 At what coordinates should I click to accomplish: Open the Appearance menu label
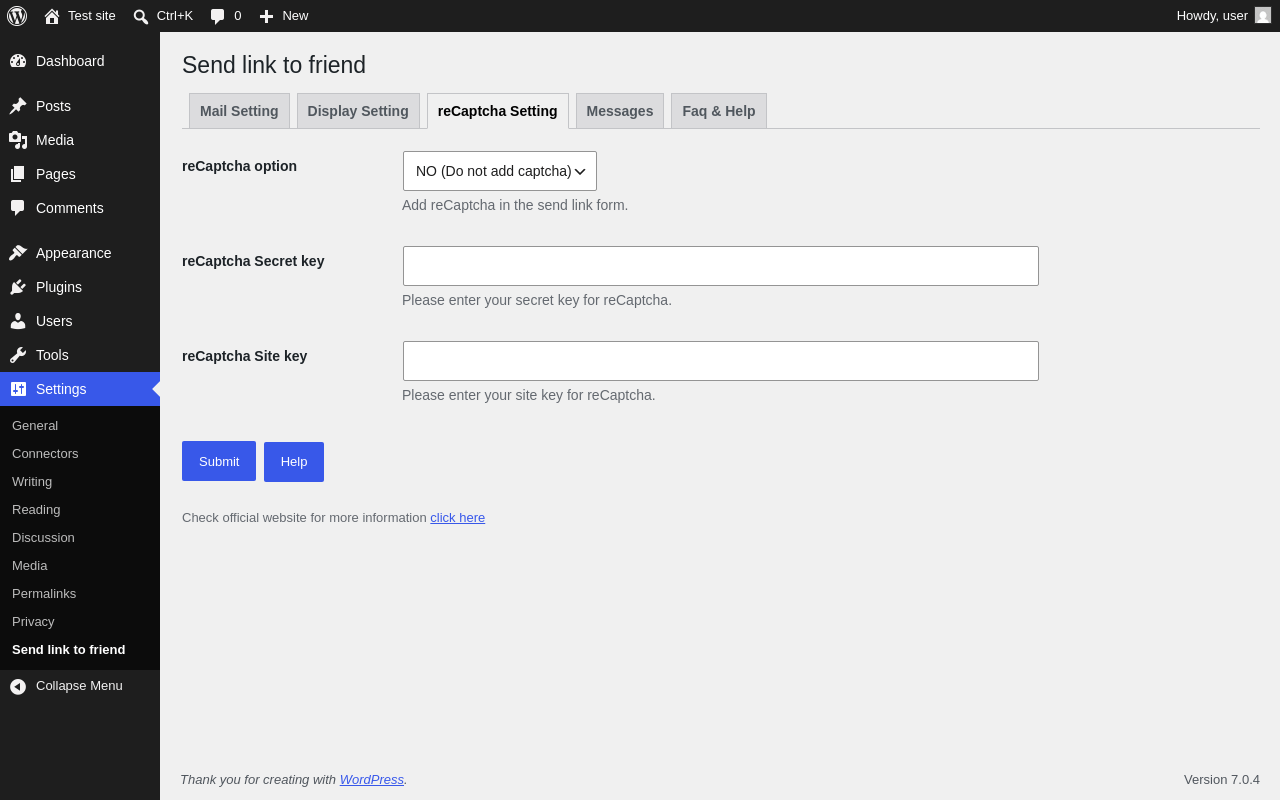[x=74, y=253]
